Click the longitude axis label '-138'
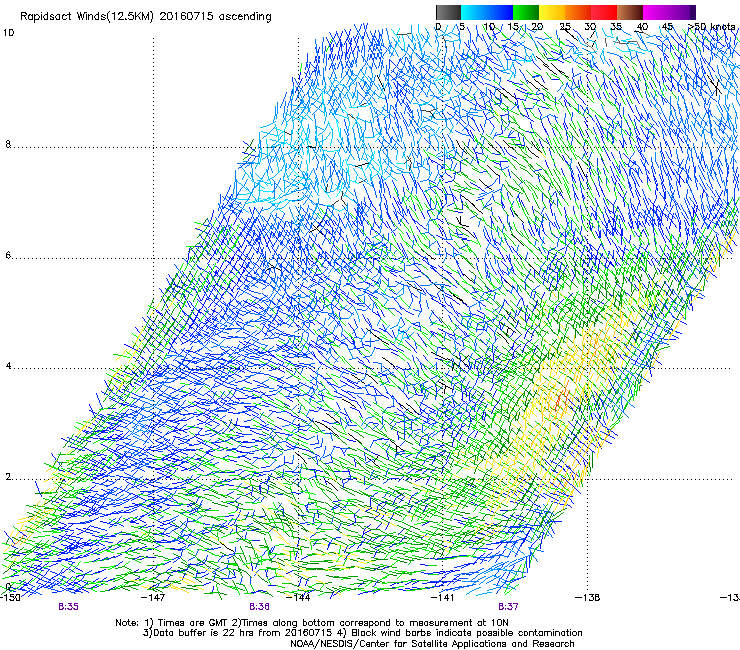This screenshot has width=740, height=650. pos(588,598)
